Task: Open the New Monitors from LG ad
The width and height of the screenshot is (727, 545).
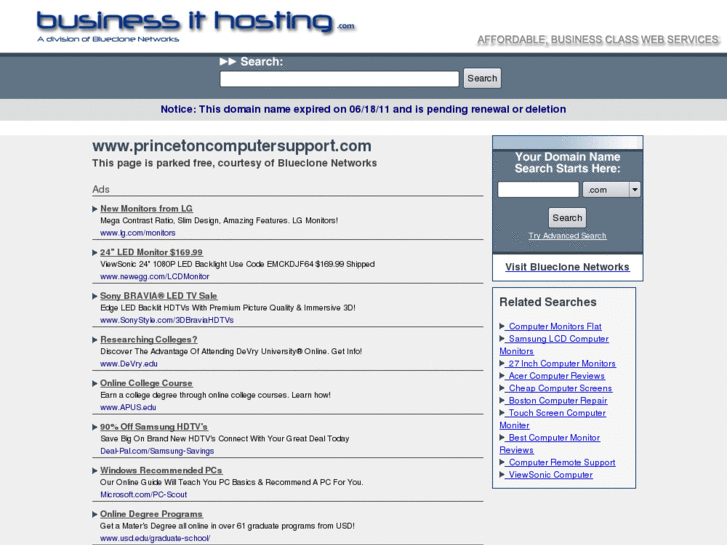Action: pos(147,209)
